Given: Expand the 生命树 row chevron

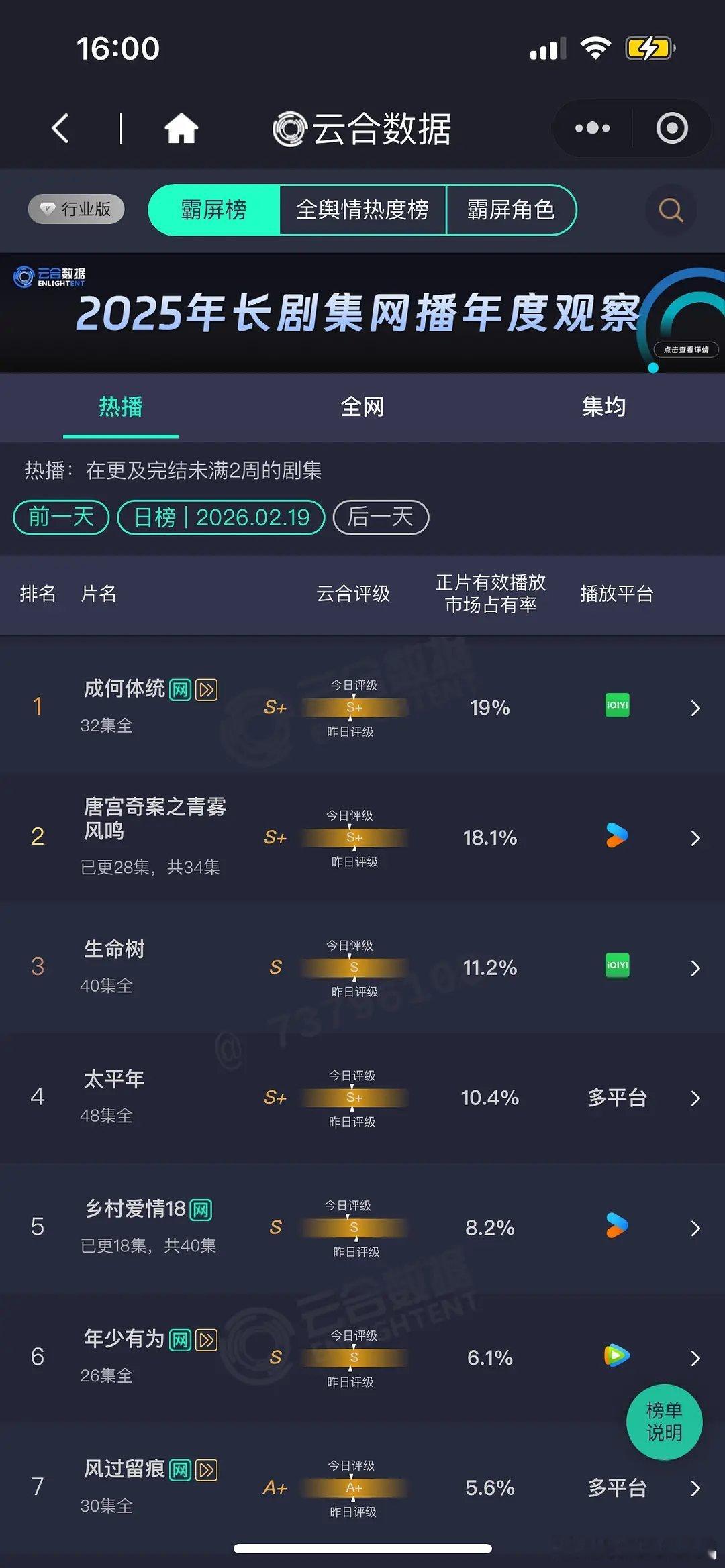Looking at the screenshot, I should (695, 968).
